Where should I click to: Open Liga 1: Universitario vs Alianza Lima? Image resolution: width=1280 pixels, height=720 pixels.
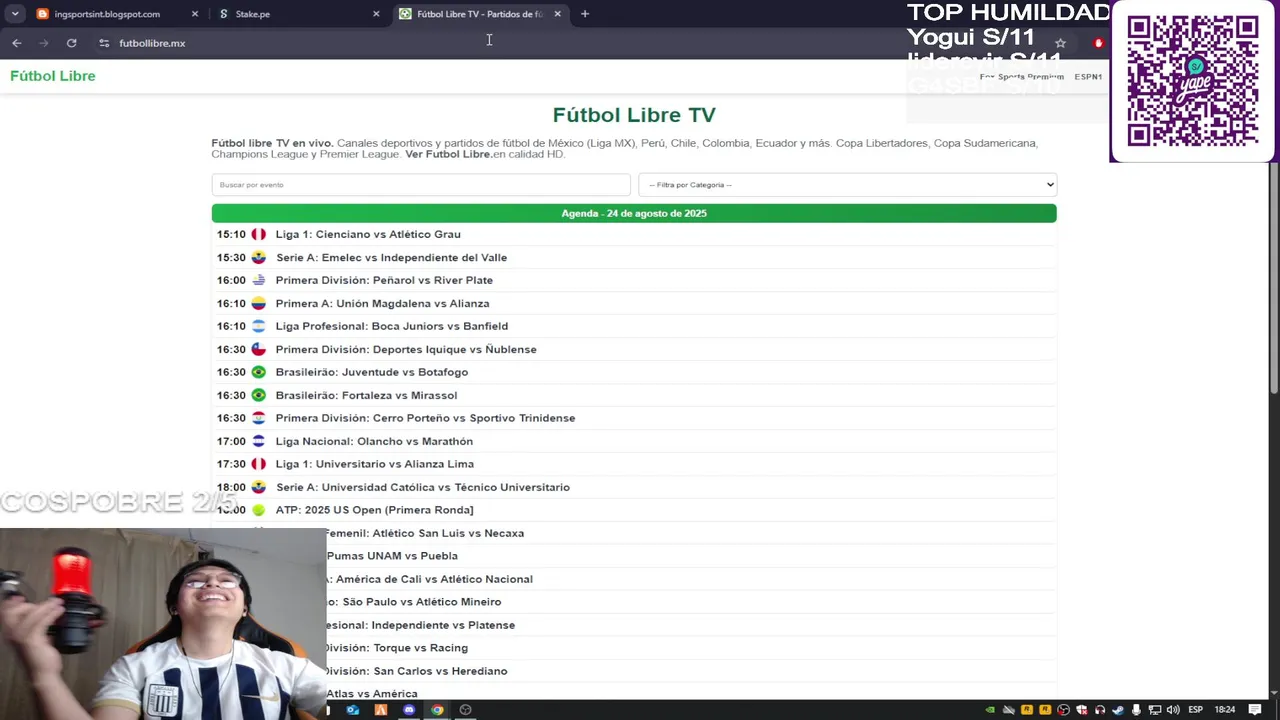pos(375,464)
